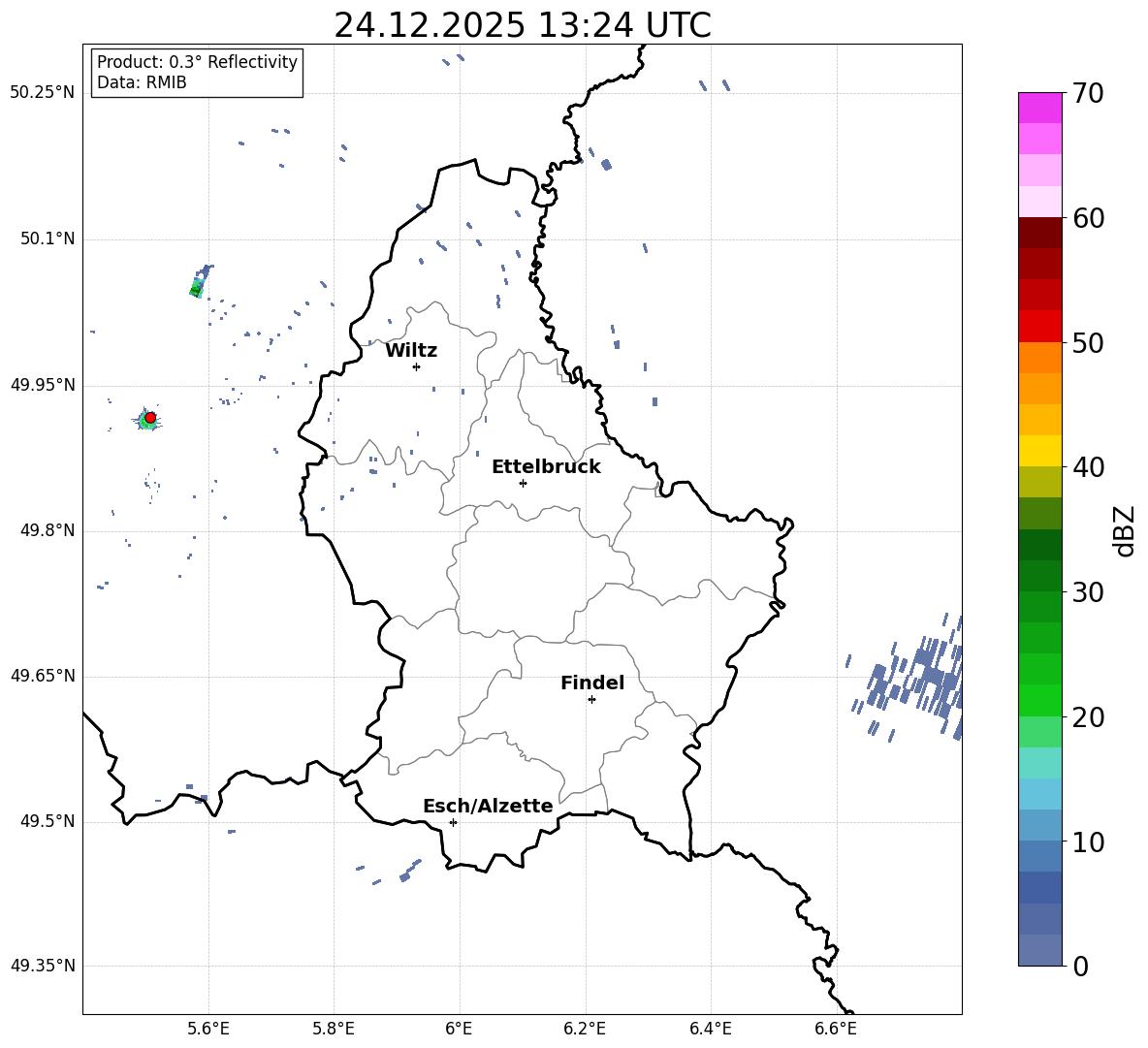Click the 49.95°N latitude label
Image resolution: width=1148 pixels, height=1048 pixels.
[x=43, y=385]
